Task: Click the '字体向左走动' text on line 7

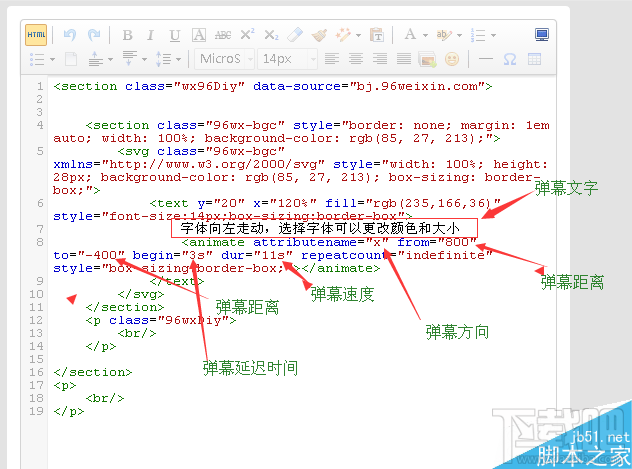Action: 224,228
